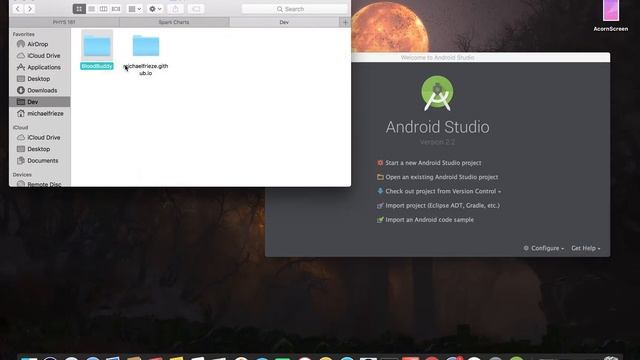
Task: Select the BloodBuddy folder icon
Action: click(x=97, y=45)
